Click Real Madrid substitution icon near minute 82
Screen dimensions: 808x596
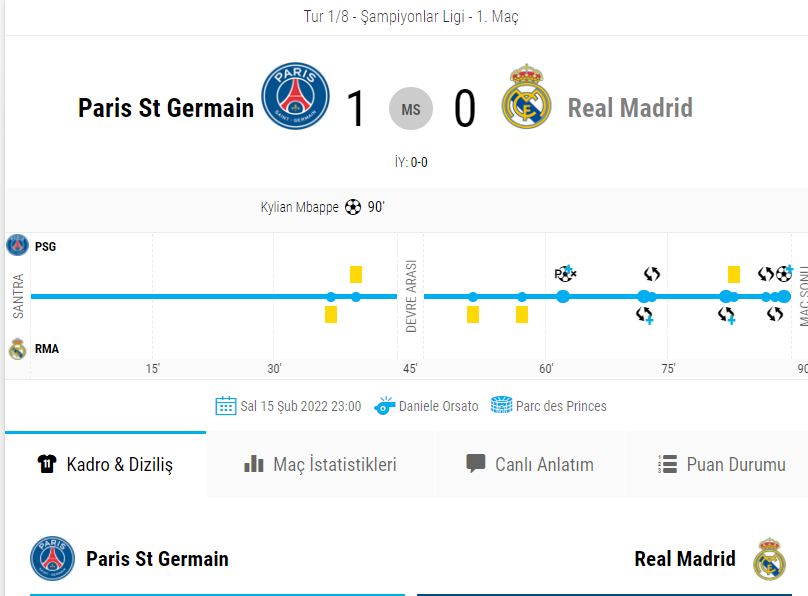[727, 315]
